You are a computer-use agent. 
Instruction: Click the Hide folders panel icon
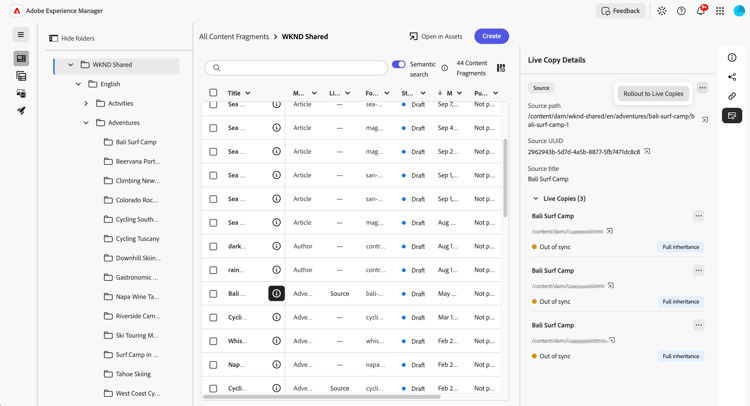(54, 38)
